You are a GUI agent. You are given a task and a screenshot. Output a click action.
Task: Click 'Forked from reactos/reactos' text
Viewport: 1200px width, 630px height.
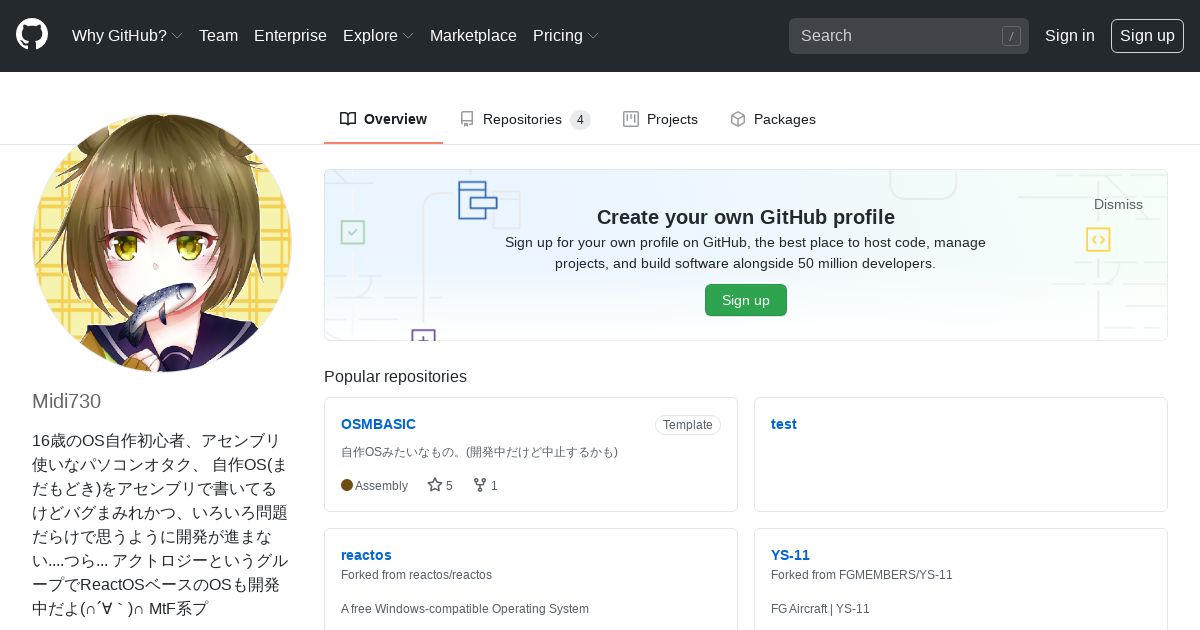coord(416,575)
